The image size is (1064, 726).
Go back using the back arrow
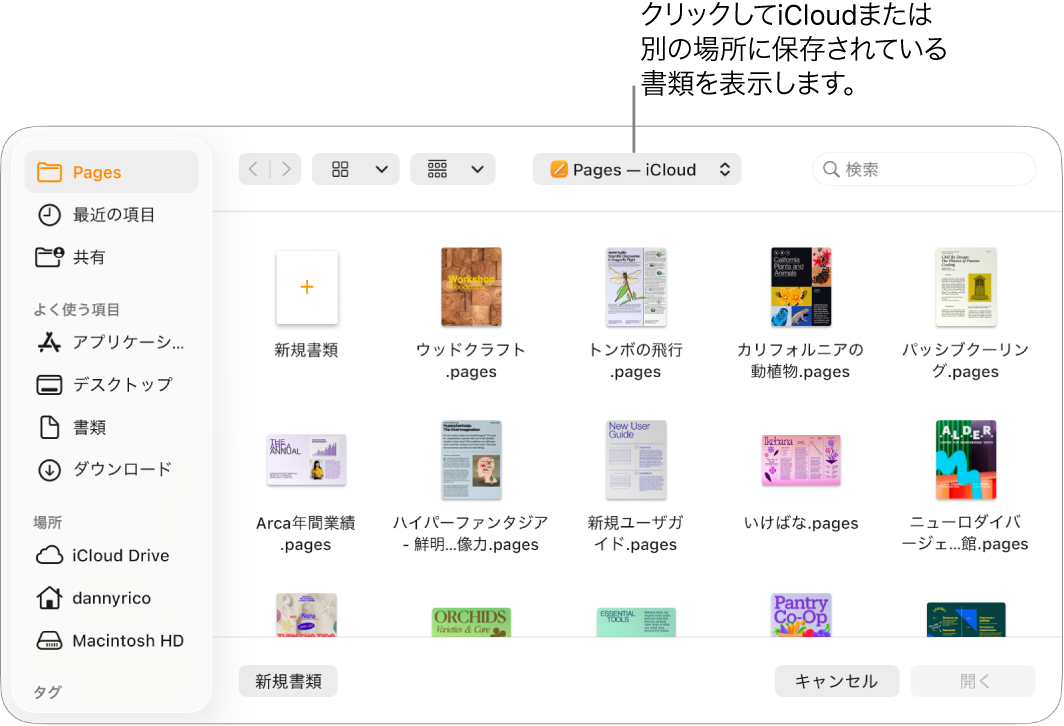point(252,168)
